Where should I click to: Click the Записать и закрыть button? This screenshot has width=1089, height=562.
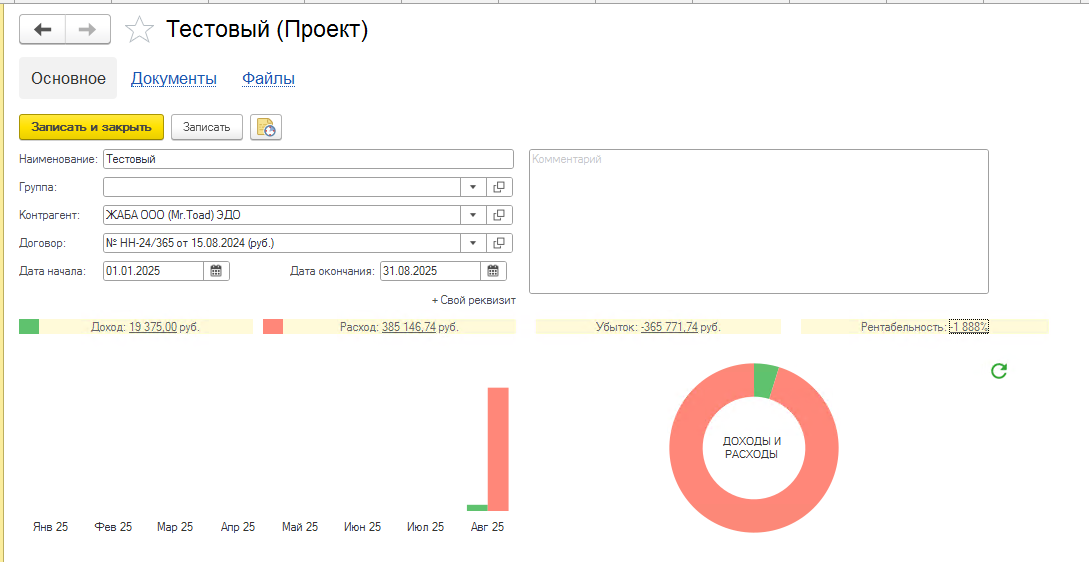tap(91, 128)
